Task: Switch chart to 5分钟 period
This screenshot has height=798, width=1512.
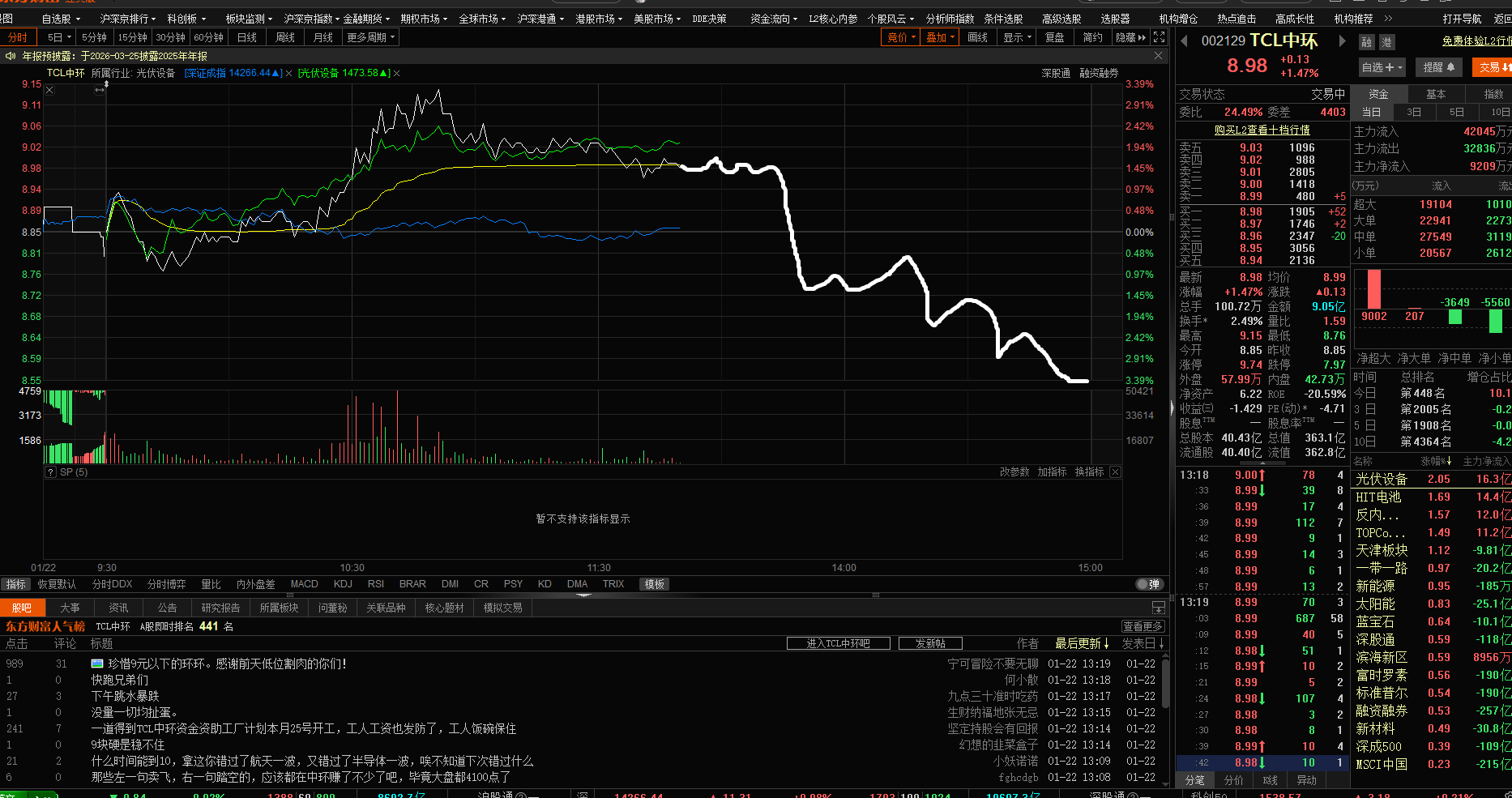Action: click(94, 37)
